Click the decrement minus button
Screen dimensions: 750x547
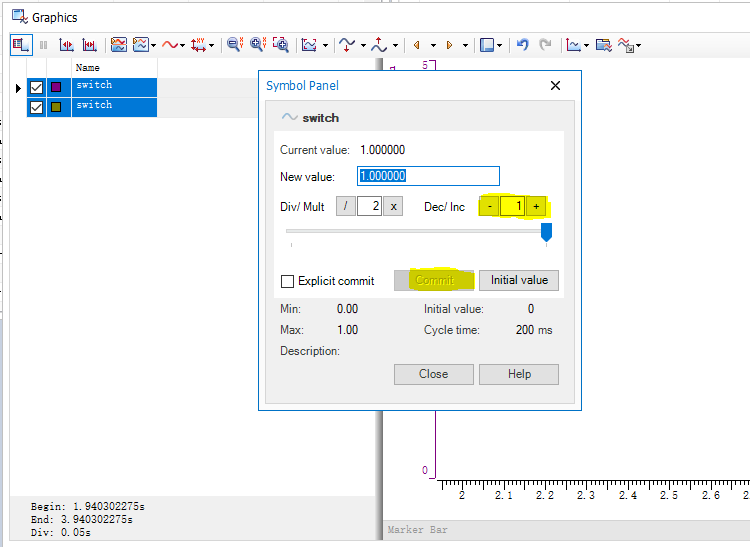pos(489,206)
